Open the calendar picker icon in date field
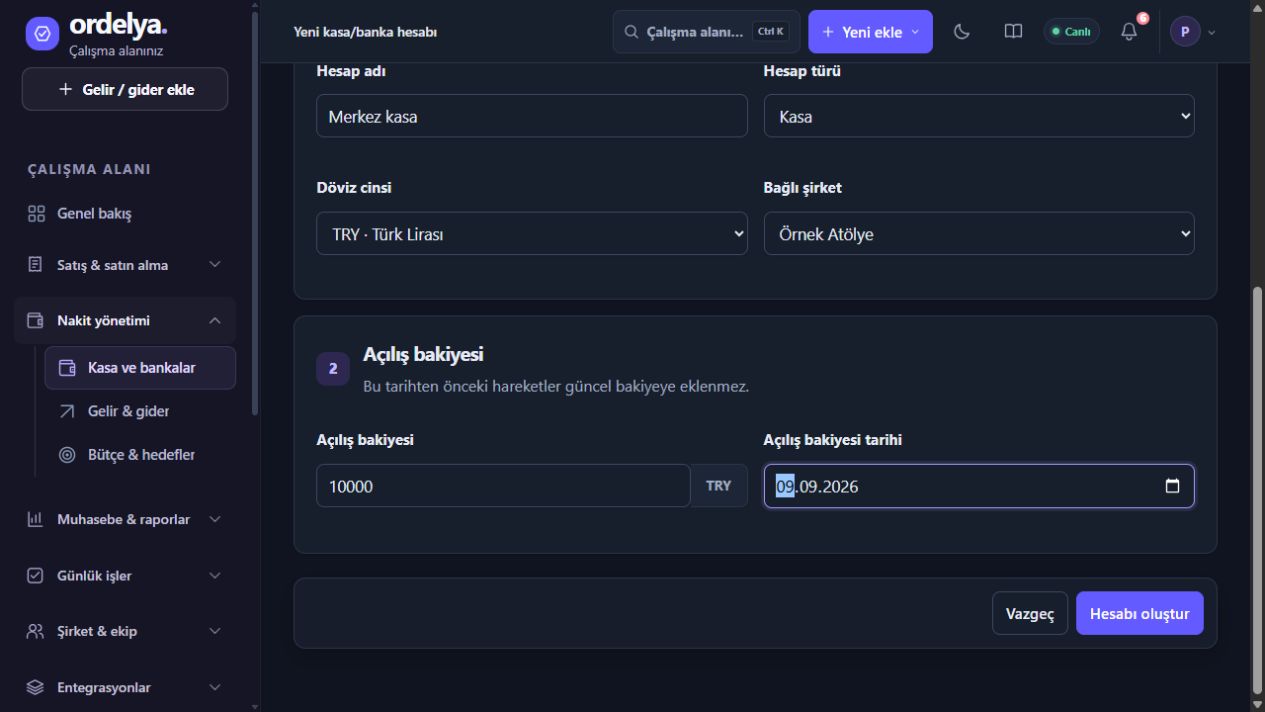The image size is (1265, 712). (1172, 486)
